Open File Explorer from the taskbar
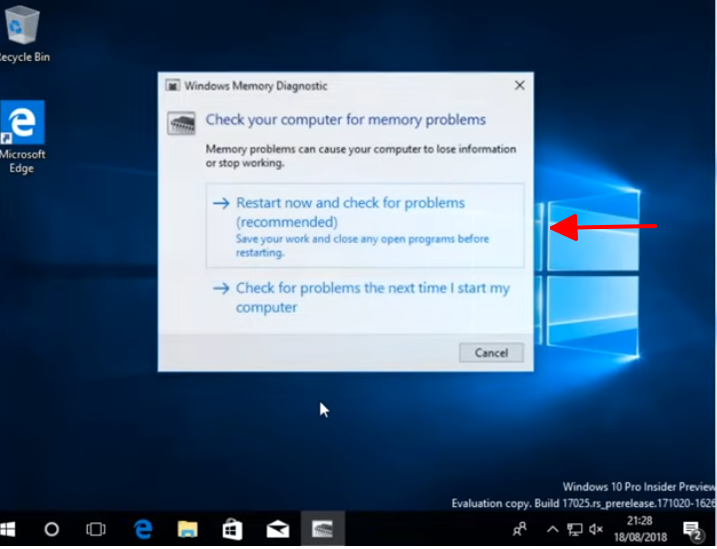This screenshot has width=717, height=549. pos(187,528)
